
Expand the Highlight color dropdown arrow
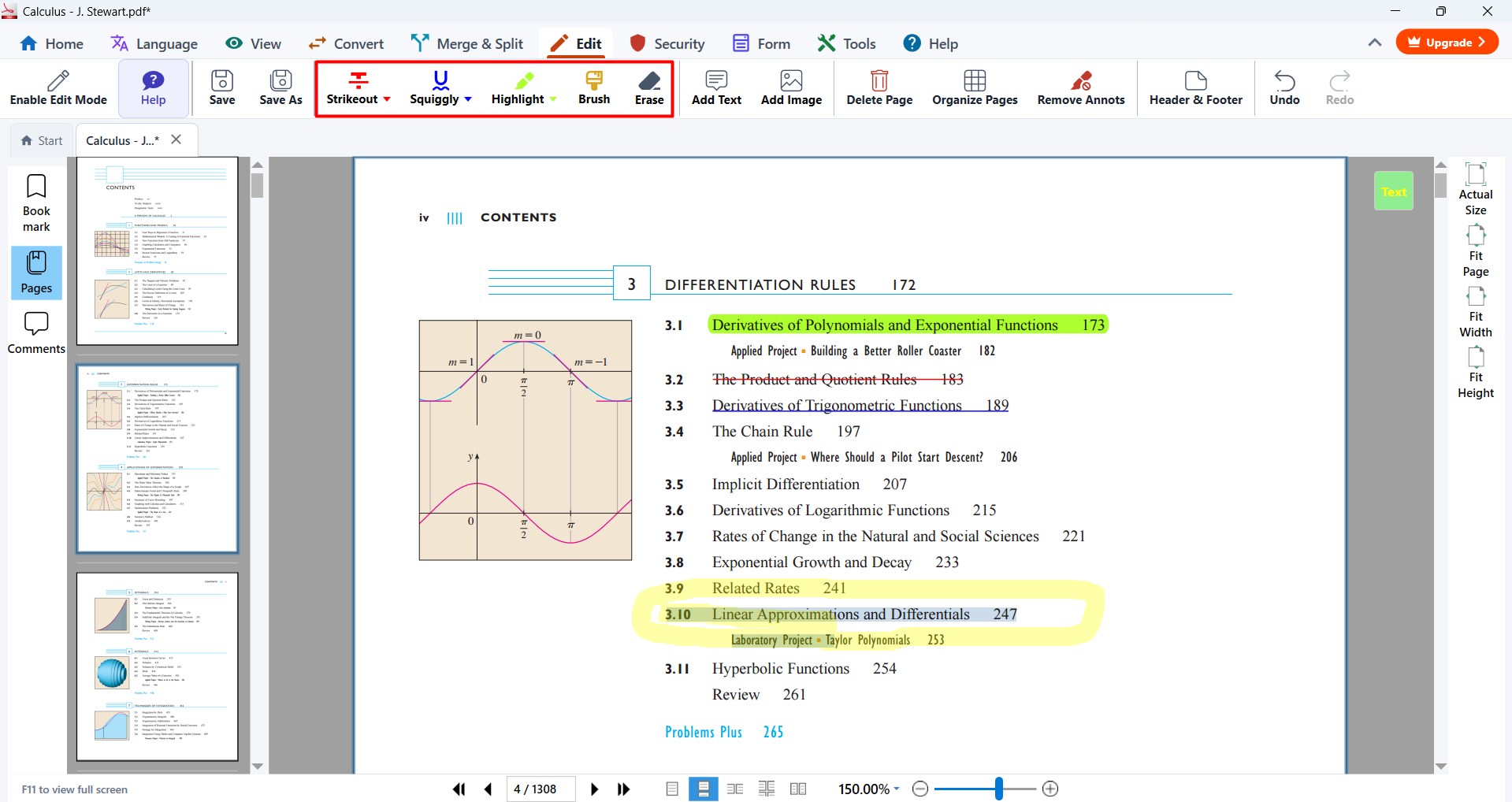553,99
